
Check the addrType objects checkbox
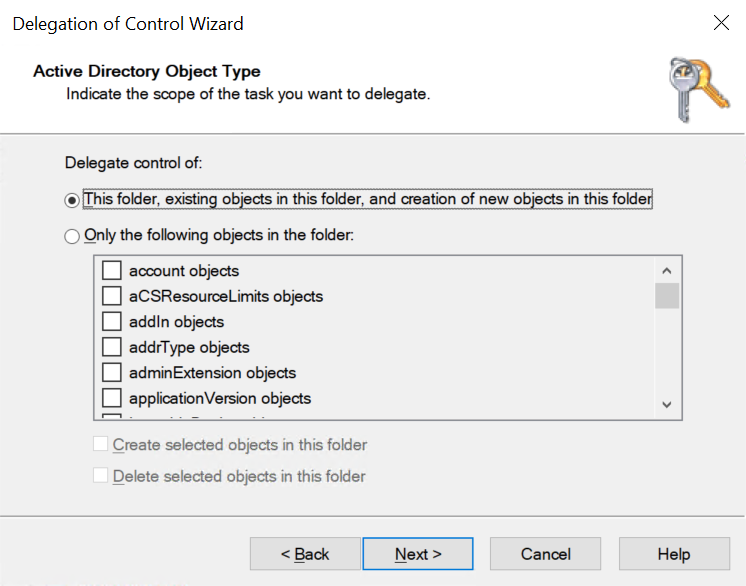[112, 347]
